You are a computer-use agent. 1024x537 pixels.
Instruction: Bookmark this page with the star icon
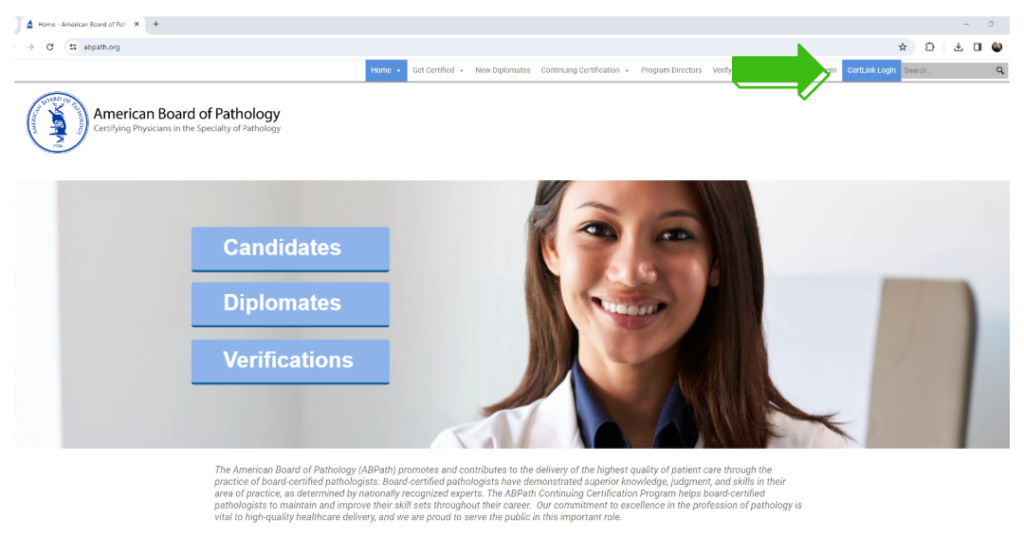(903, 47)
